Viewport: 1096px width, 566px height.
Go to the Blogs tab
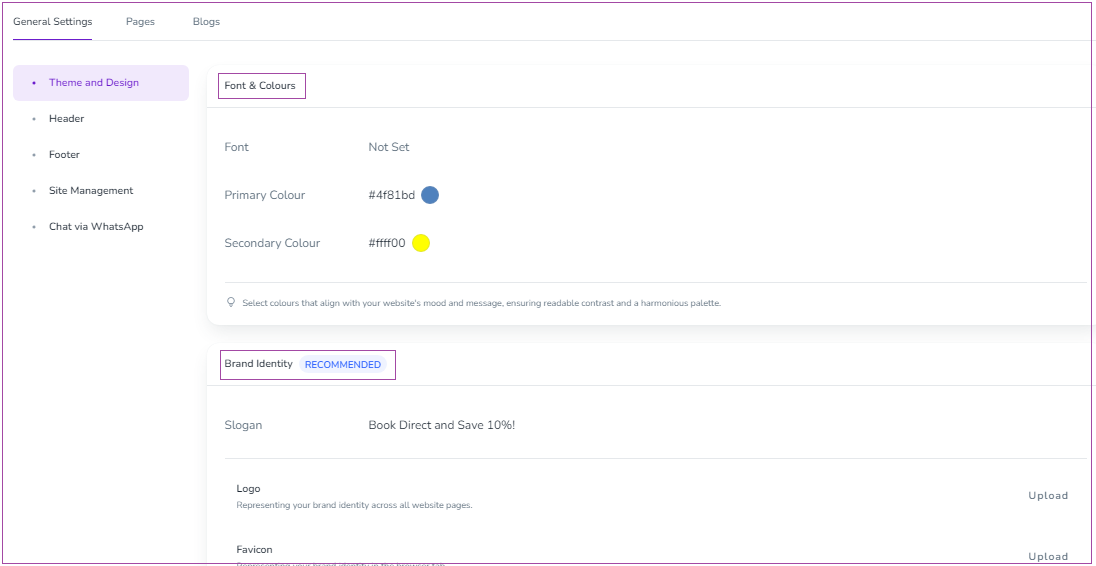[x=206, y=22]
